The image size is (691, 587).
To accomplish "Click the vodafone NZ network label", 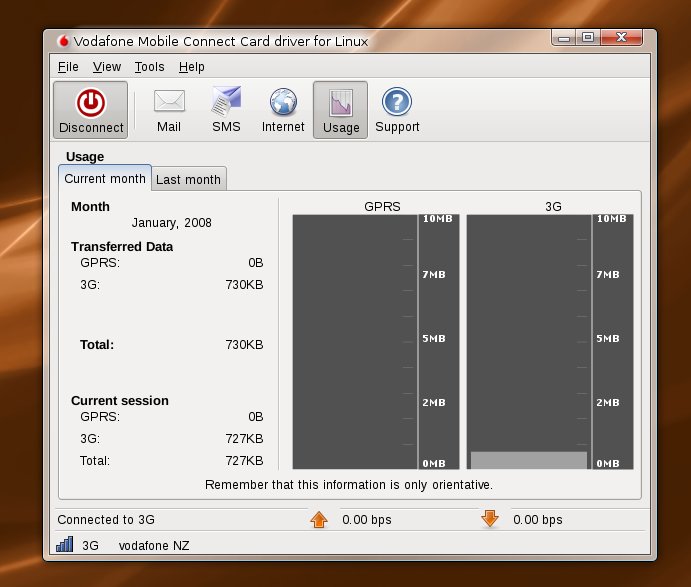I will coord(154,546).
